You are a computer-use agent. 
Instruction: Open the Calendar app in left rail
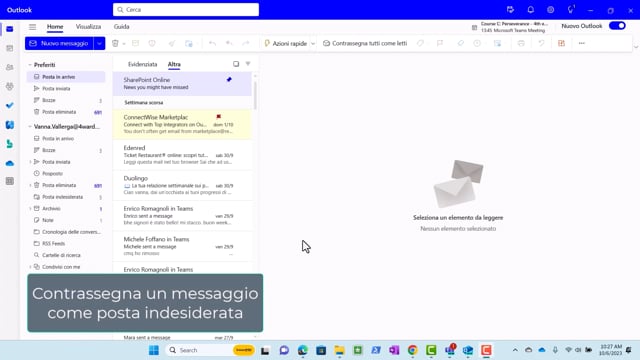(x=10, y=48)
